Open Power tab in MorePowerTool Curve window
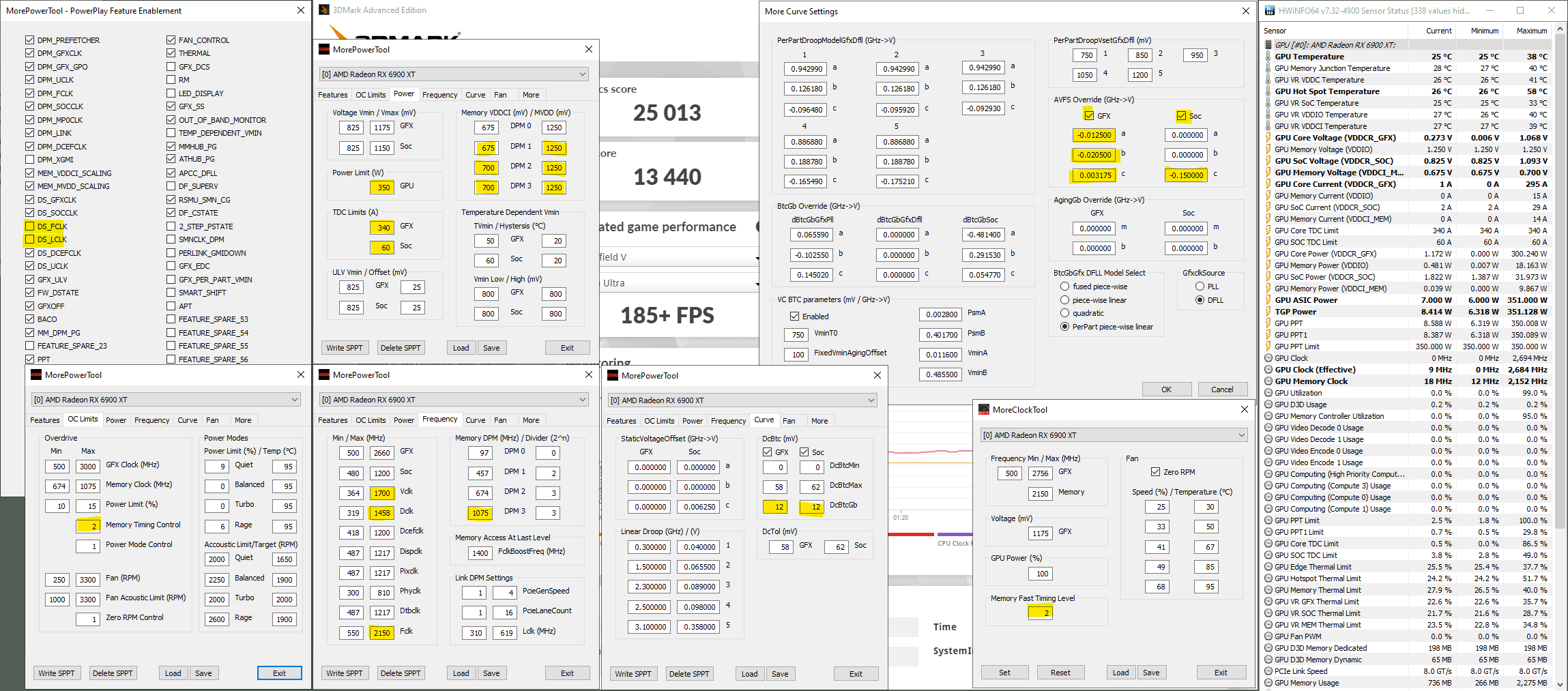 coord(692,421)
